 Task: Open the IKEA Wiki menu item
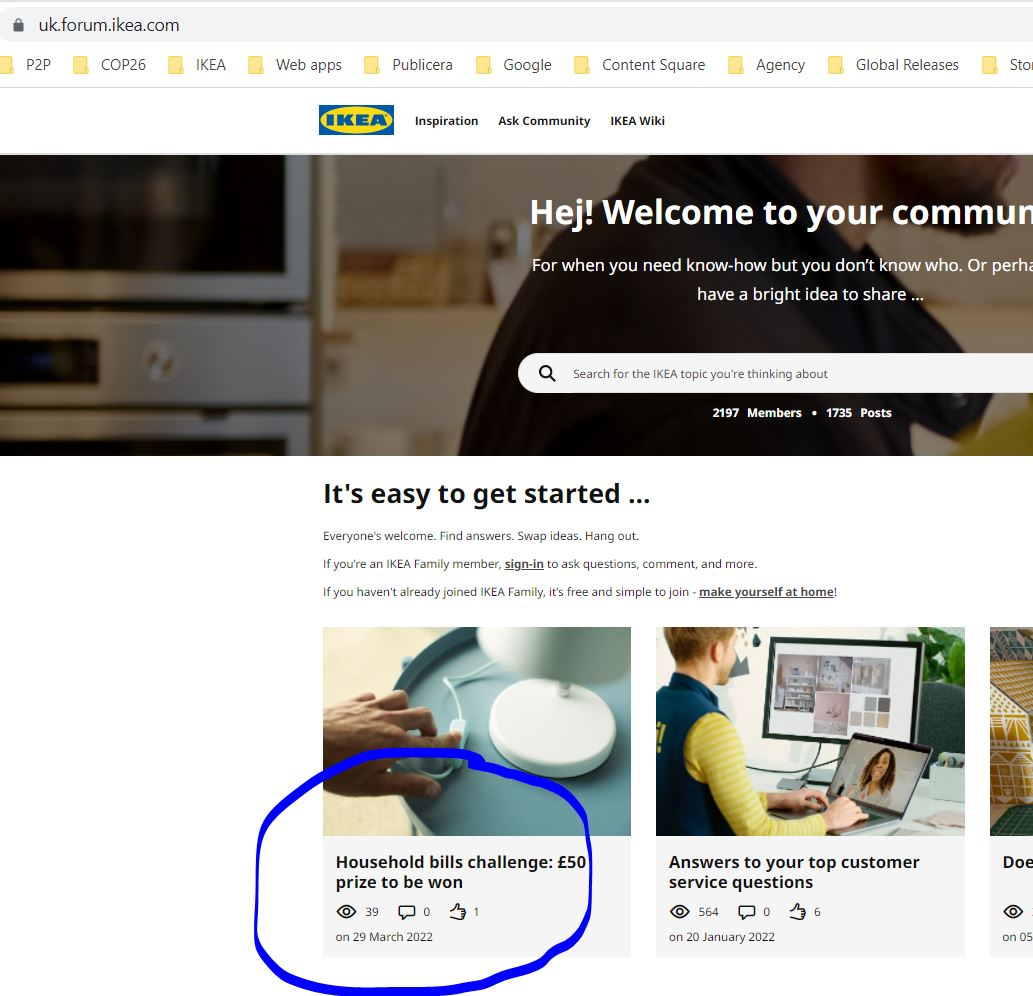point(637,121)
